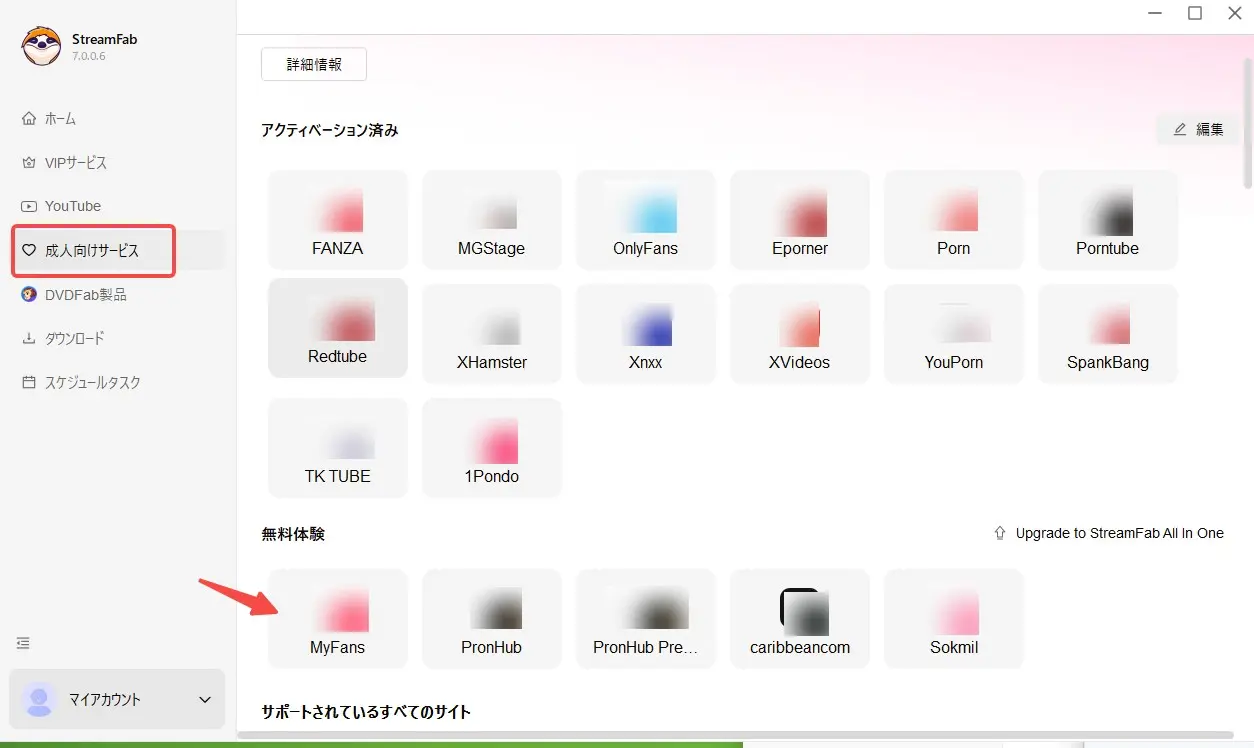Viewport: 1254px width, 748px height.
Task: Open the Sokmil trial tile
Action: (x=954, y=619)
